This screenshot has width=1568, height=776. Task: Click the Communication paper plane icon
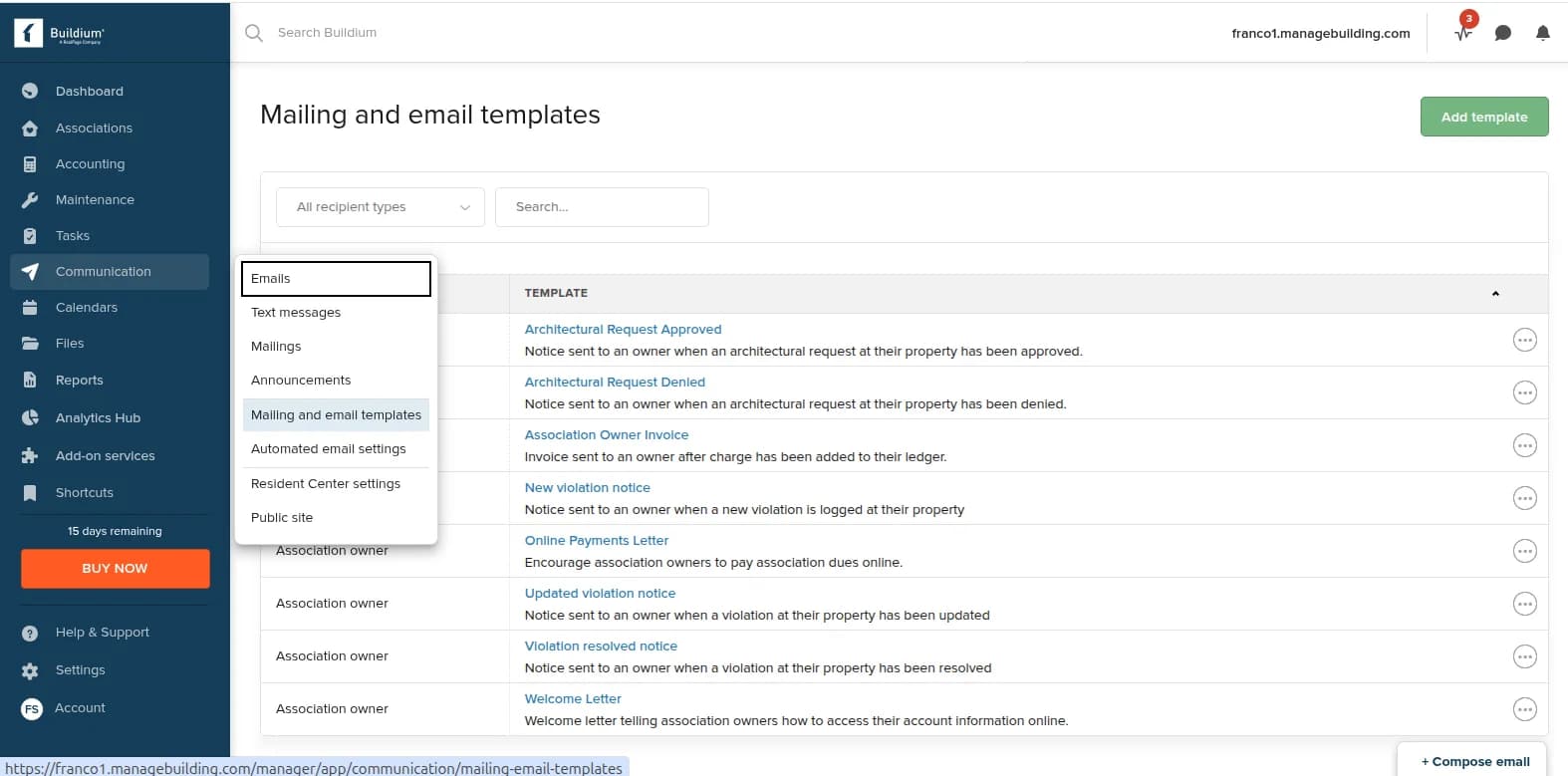coord(30,271)
